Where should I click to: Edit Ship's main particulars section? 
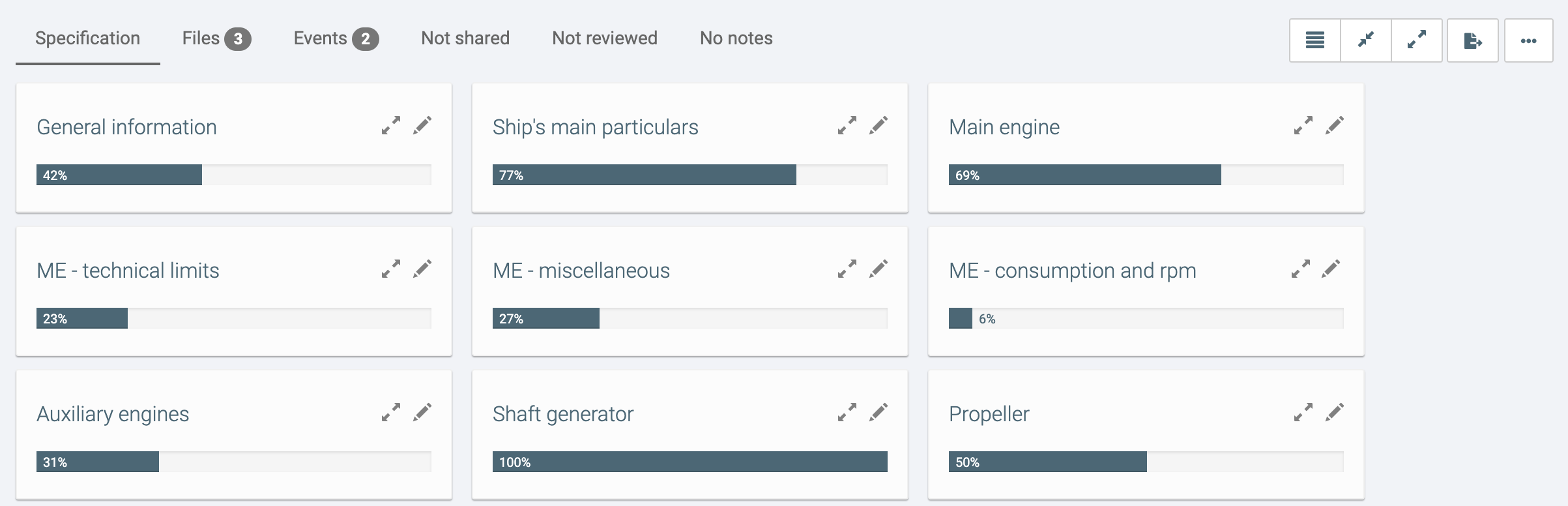click(x=878, y=125)
